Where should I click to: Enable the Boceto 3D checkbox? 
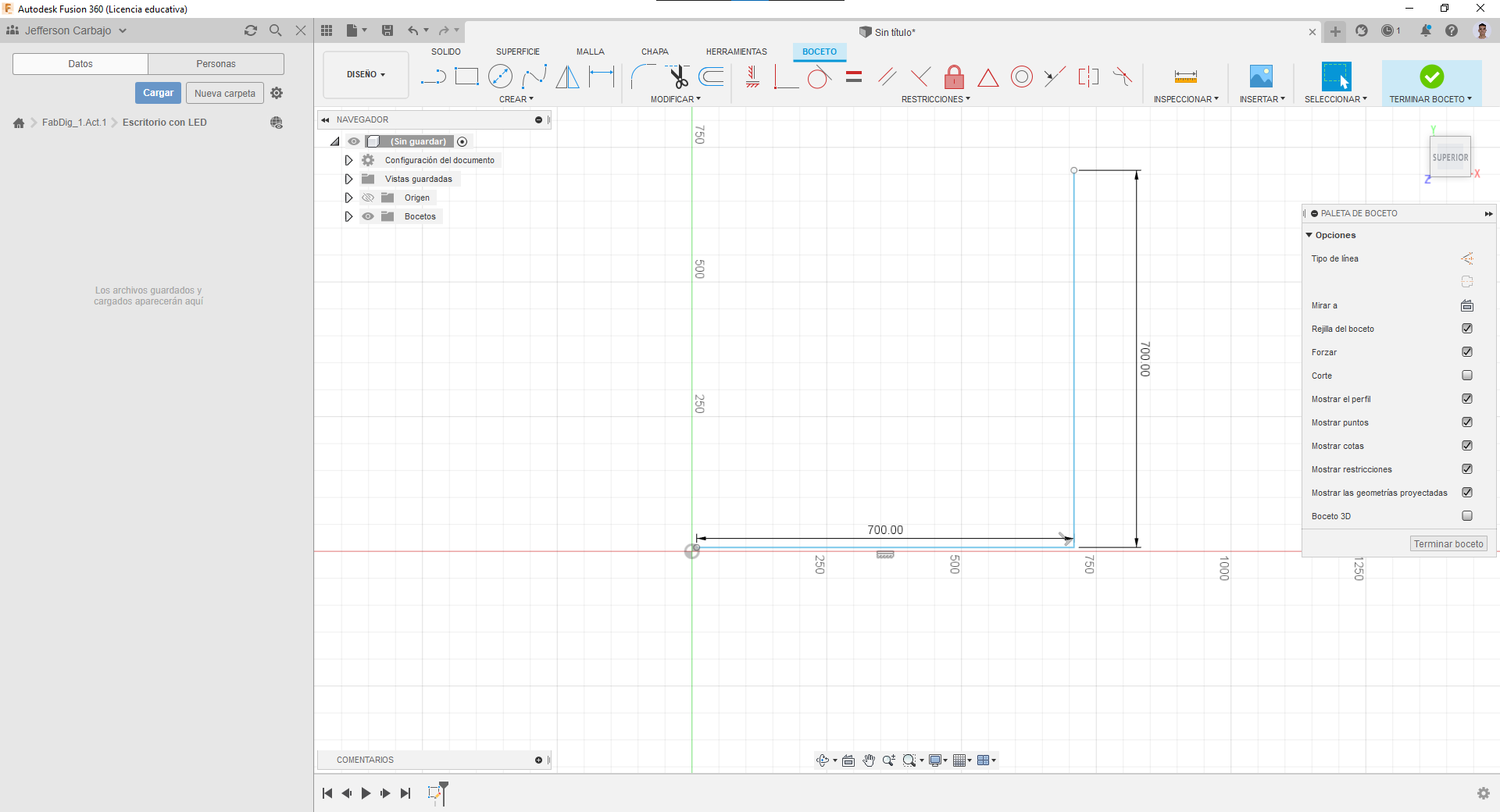point(1467,516)
